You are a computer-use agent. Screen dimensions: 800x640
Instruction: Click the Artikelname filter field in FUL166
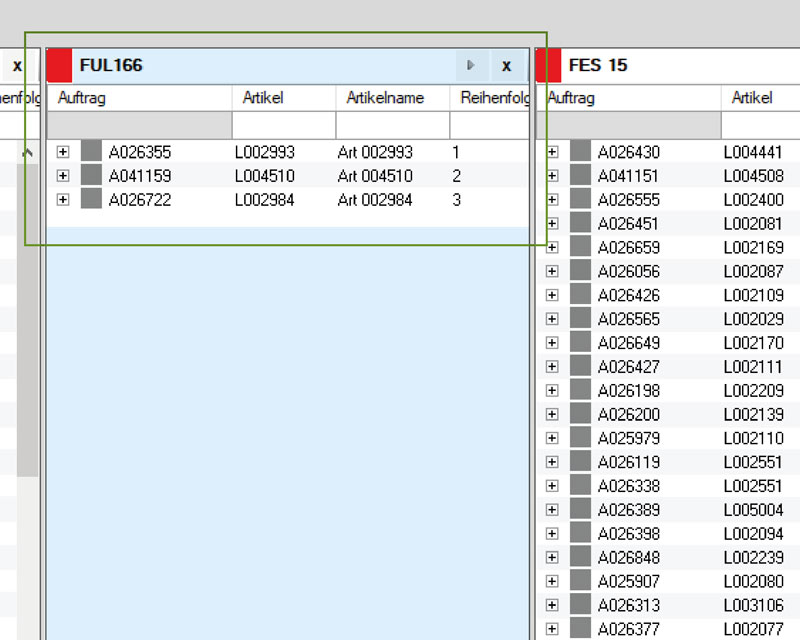392,125
